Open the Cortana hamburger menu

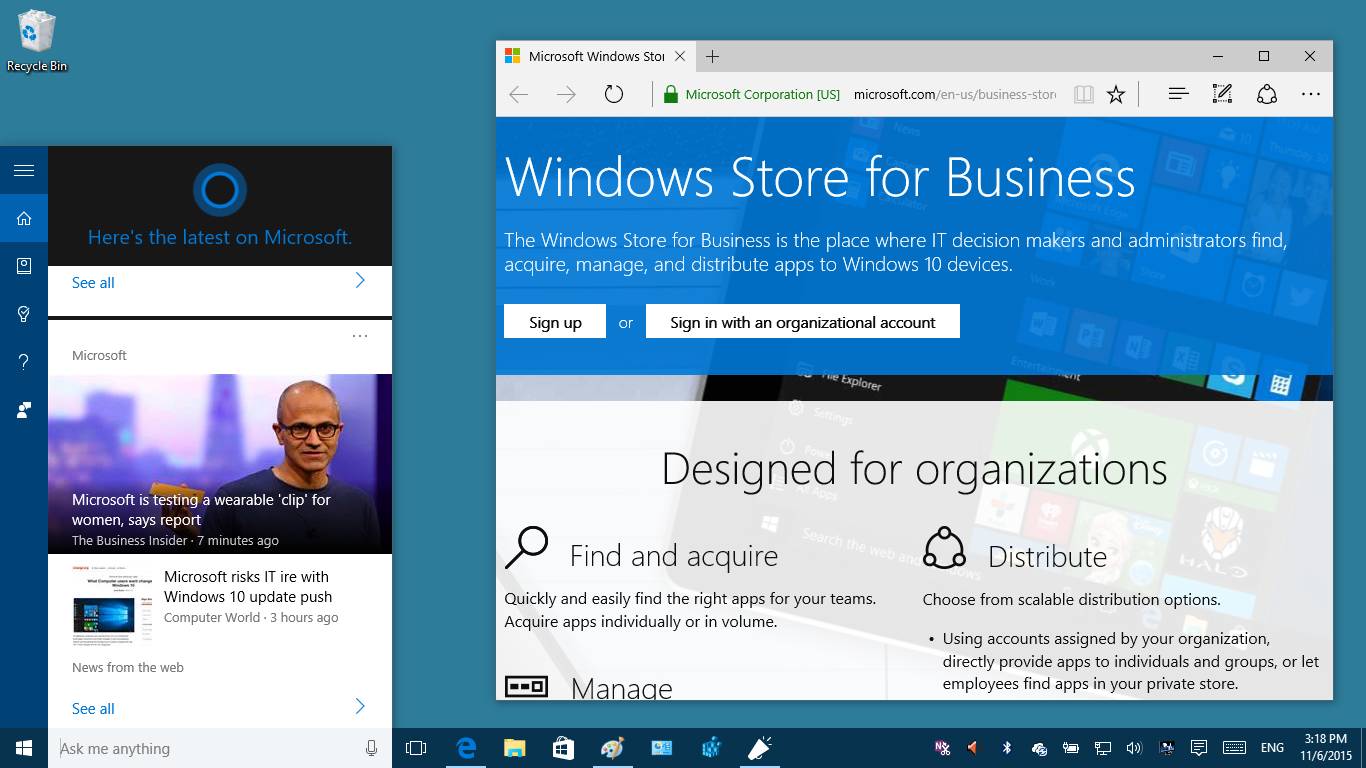pyautogui.click(x=24, y=171)
